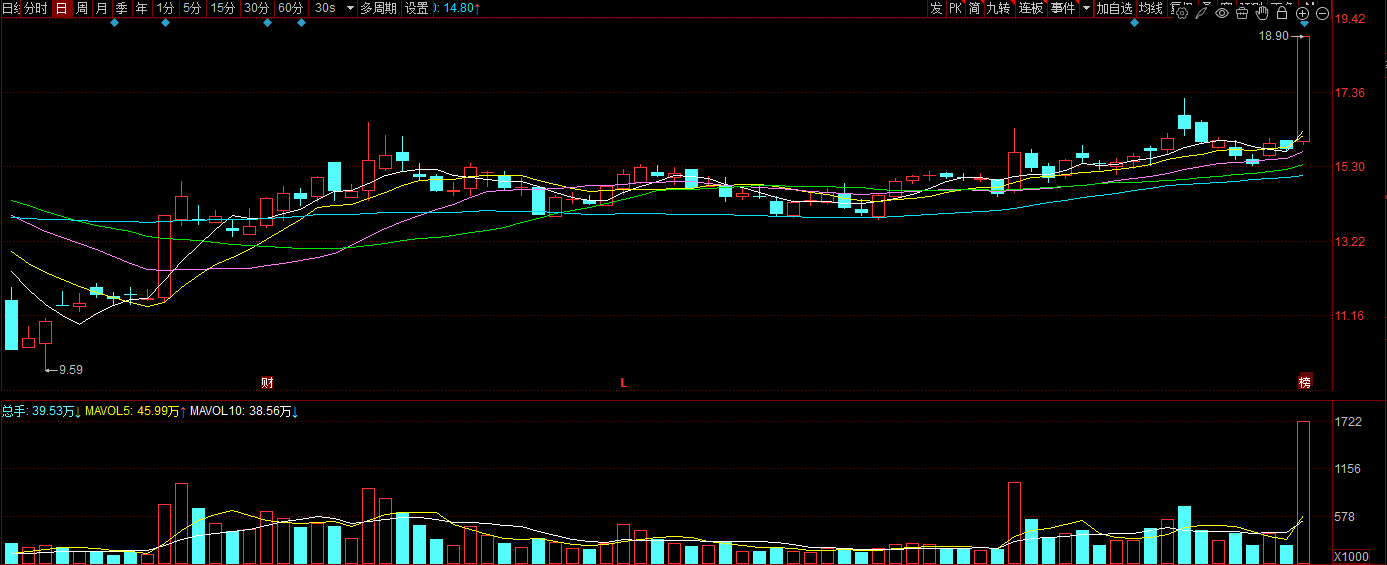Select the drawing pen tool icon
Viewport: 1387px width, 565px height.
coord(1203,13)
